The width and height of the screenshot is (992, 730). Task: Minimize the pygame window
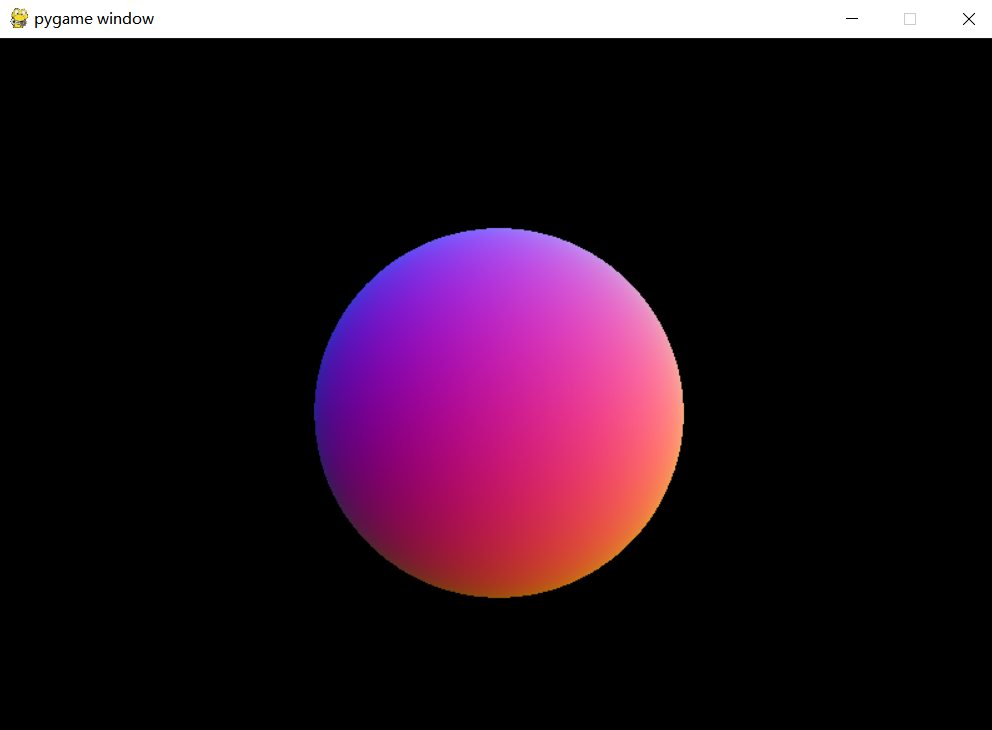pos(852,19)
